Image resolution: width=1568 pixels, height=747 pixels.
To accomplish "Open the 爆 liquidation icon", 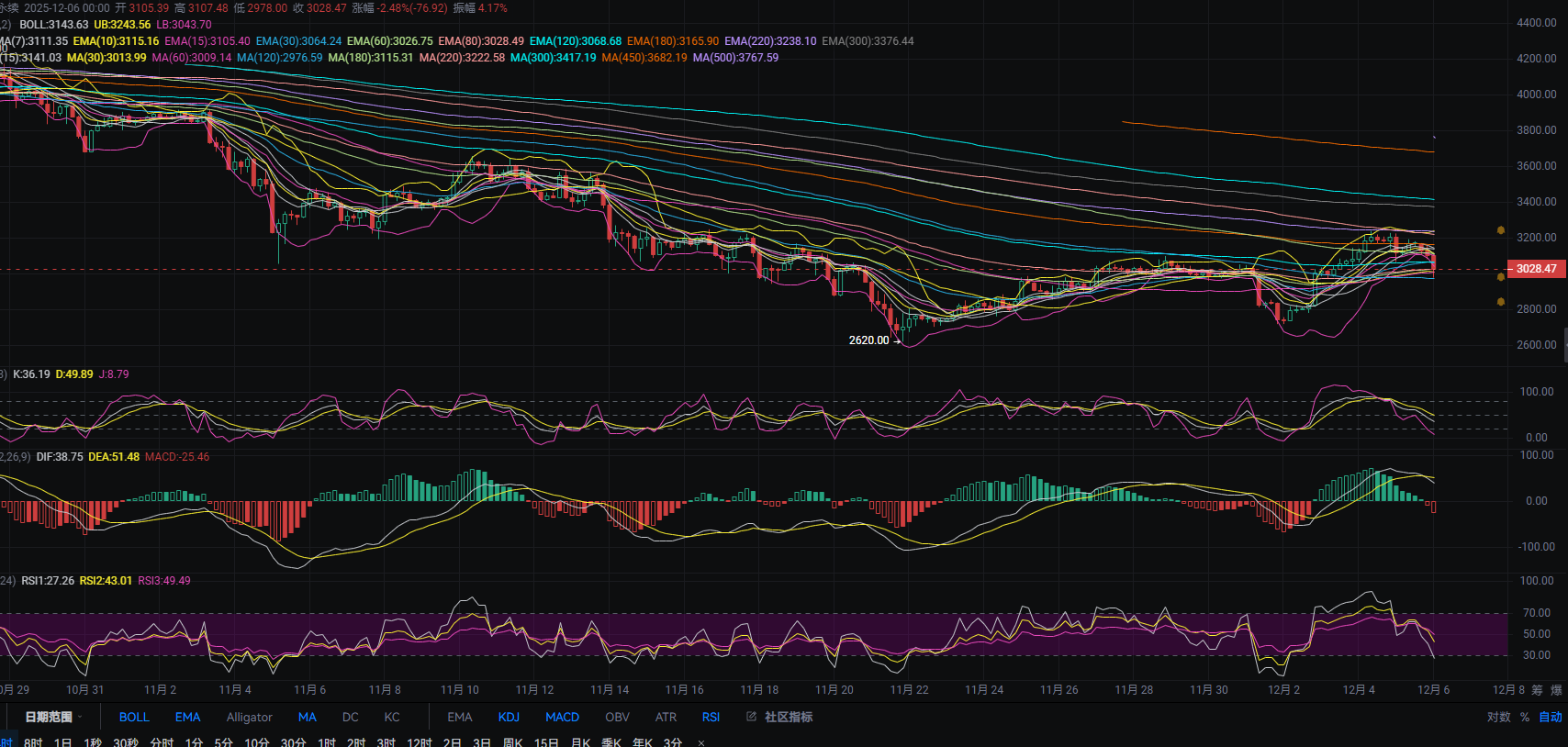I will pyautogui.click(x=1556, y=690).
